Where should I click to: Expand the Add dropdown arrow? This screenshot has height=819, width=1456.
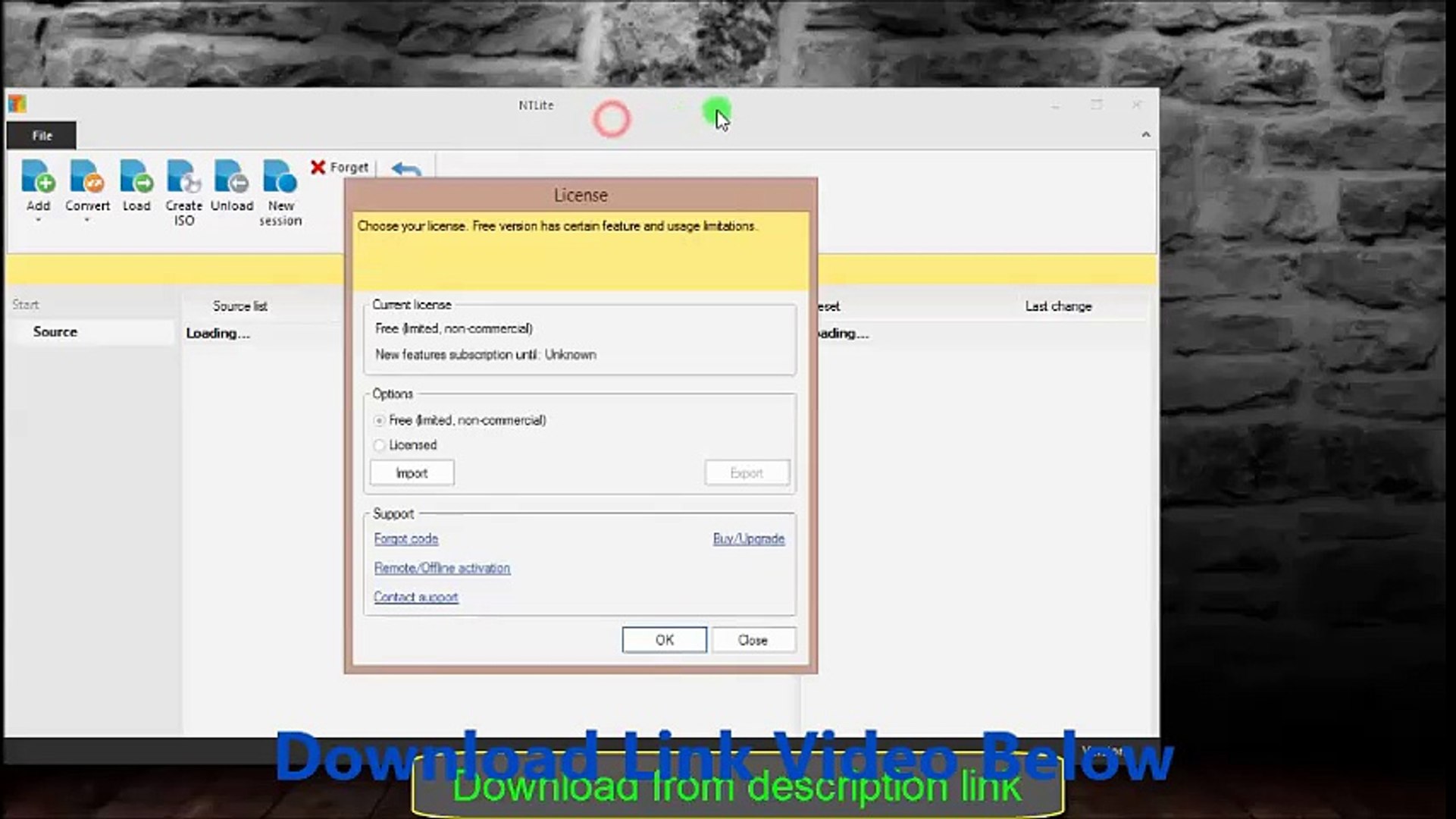pyautogui.click(x=39, y=221)
